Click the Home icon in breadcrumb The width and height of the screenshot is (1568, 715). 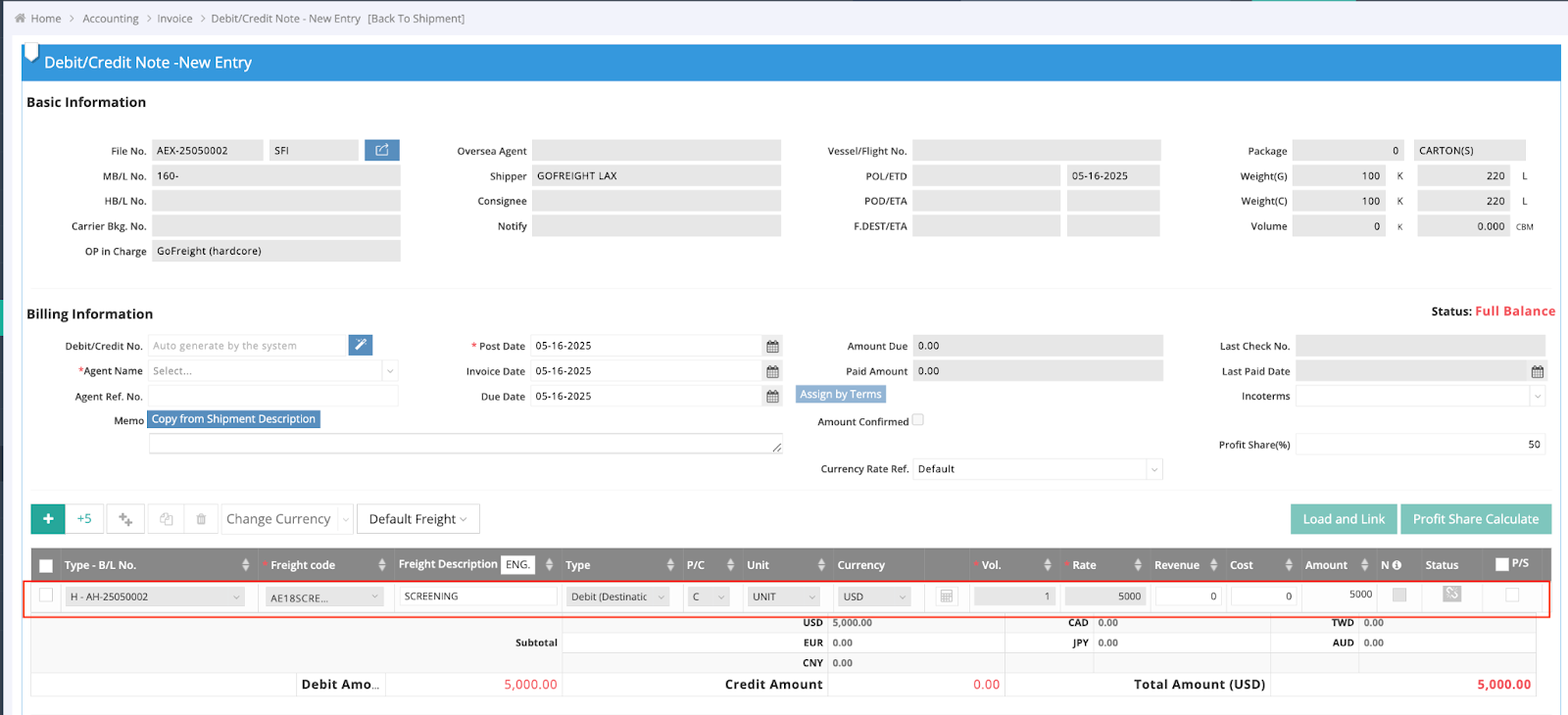(x=20, y=19)
